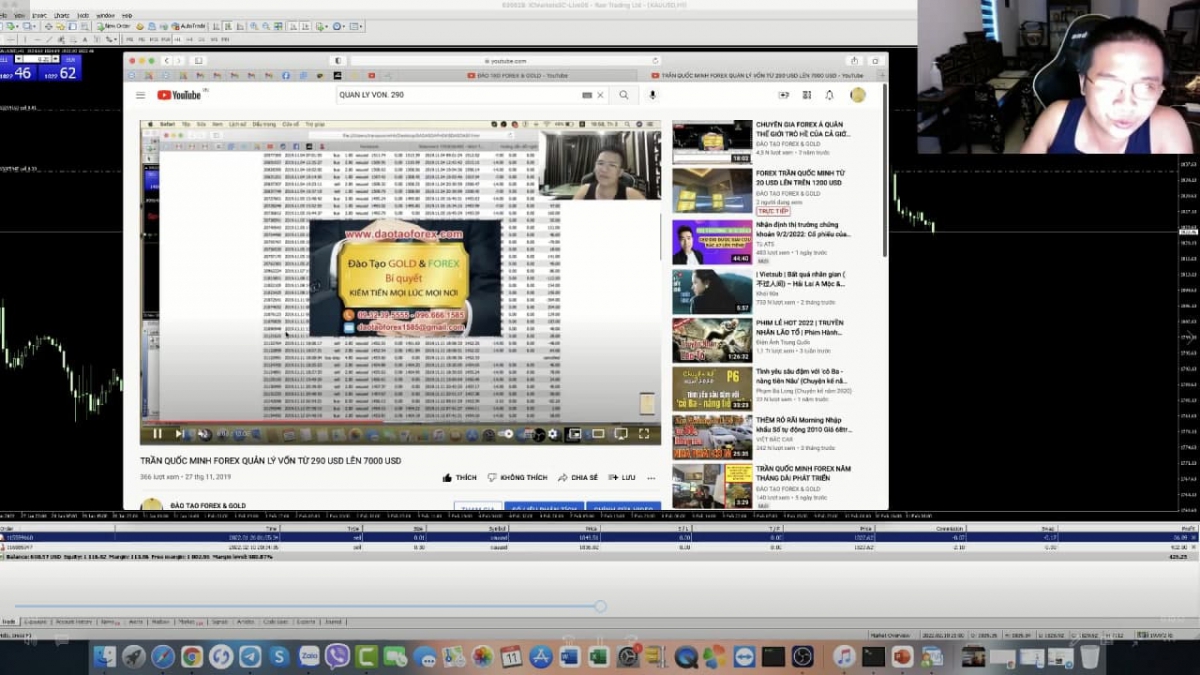Open Chuyên gia Forex Á Quân thumbnail
The width and height of the screenshot is (1200, 675).
pyautogui.click(x=712, y=141)
